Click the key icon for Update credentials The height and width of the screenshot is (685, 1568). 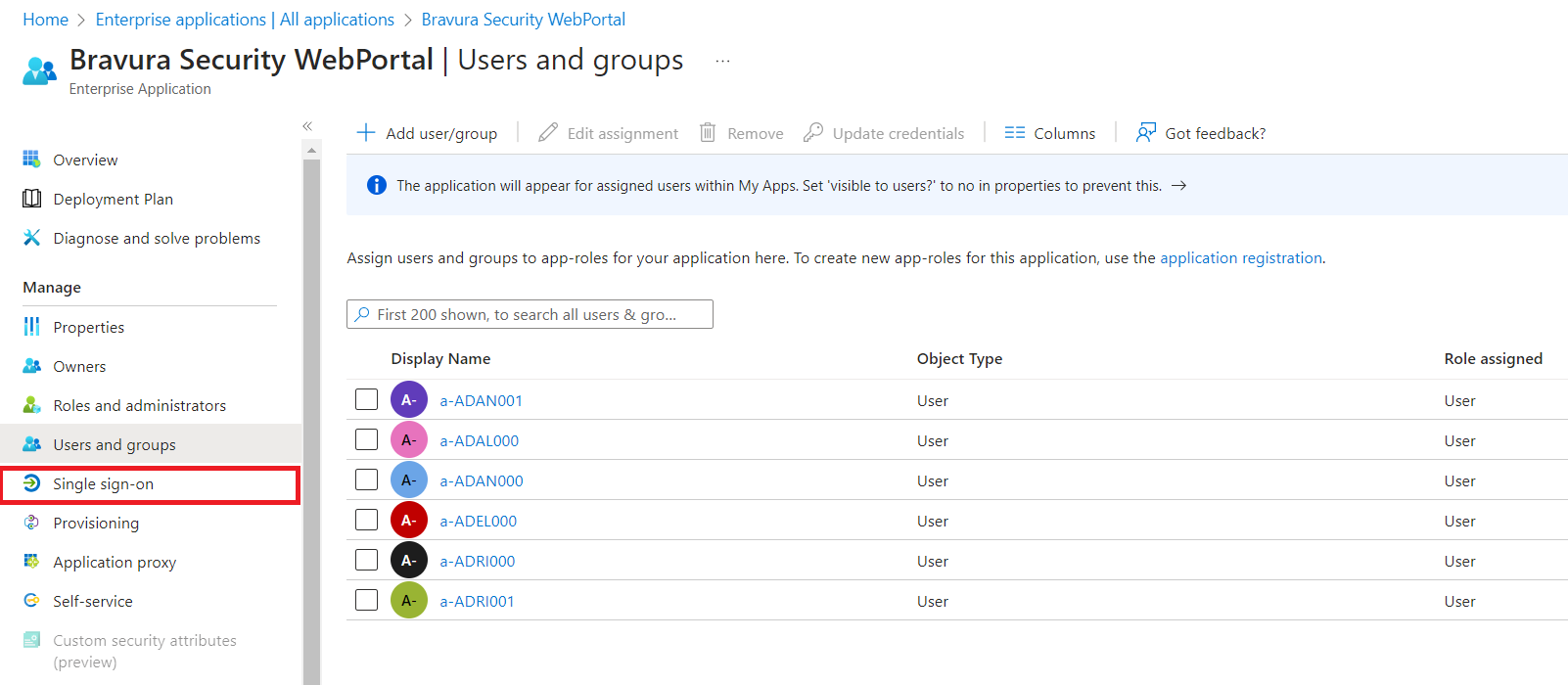(x=812, y=132)
